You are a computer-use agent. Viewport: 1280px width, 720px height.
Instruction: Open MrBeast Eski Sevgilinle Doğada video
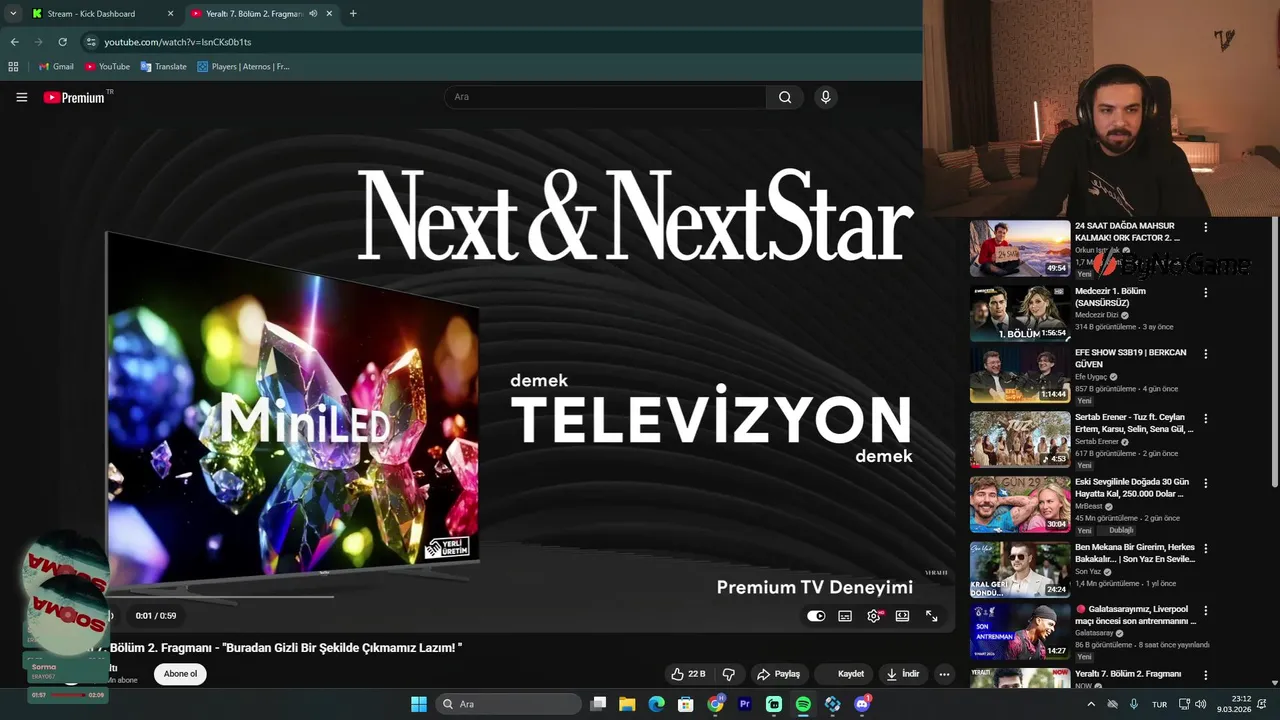coord(1020,504)
